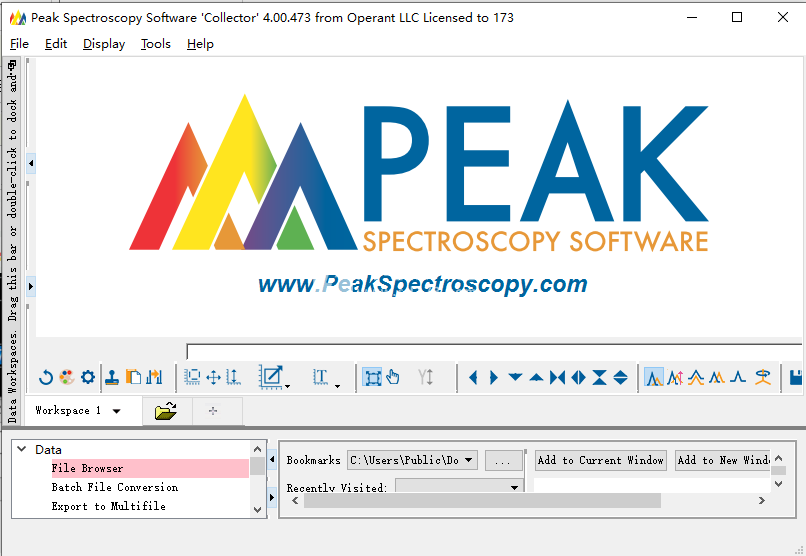Select the hand pointer tool
The width and height of the screenshot is (806, 556).
point(393,377)
